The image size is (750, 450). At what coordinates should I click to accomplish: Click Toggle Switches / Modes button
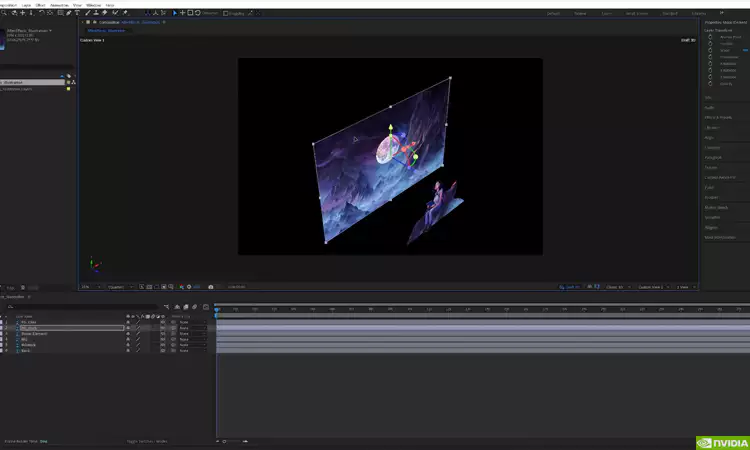pyautogui.click(x=147, y=441)
